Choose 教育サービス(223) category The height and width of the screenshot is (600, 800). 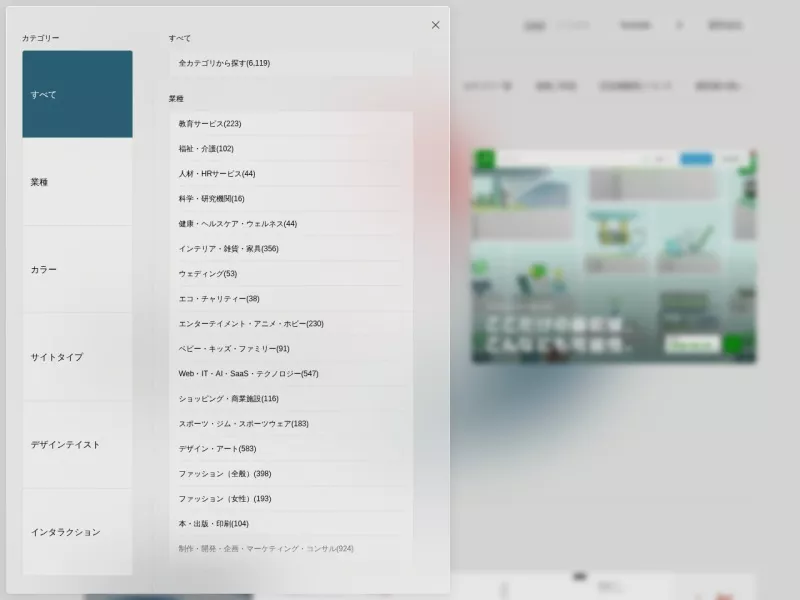[x=291, y=123]
